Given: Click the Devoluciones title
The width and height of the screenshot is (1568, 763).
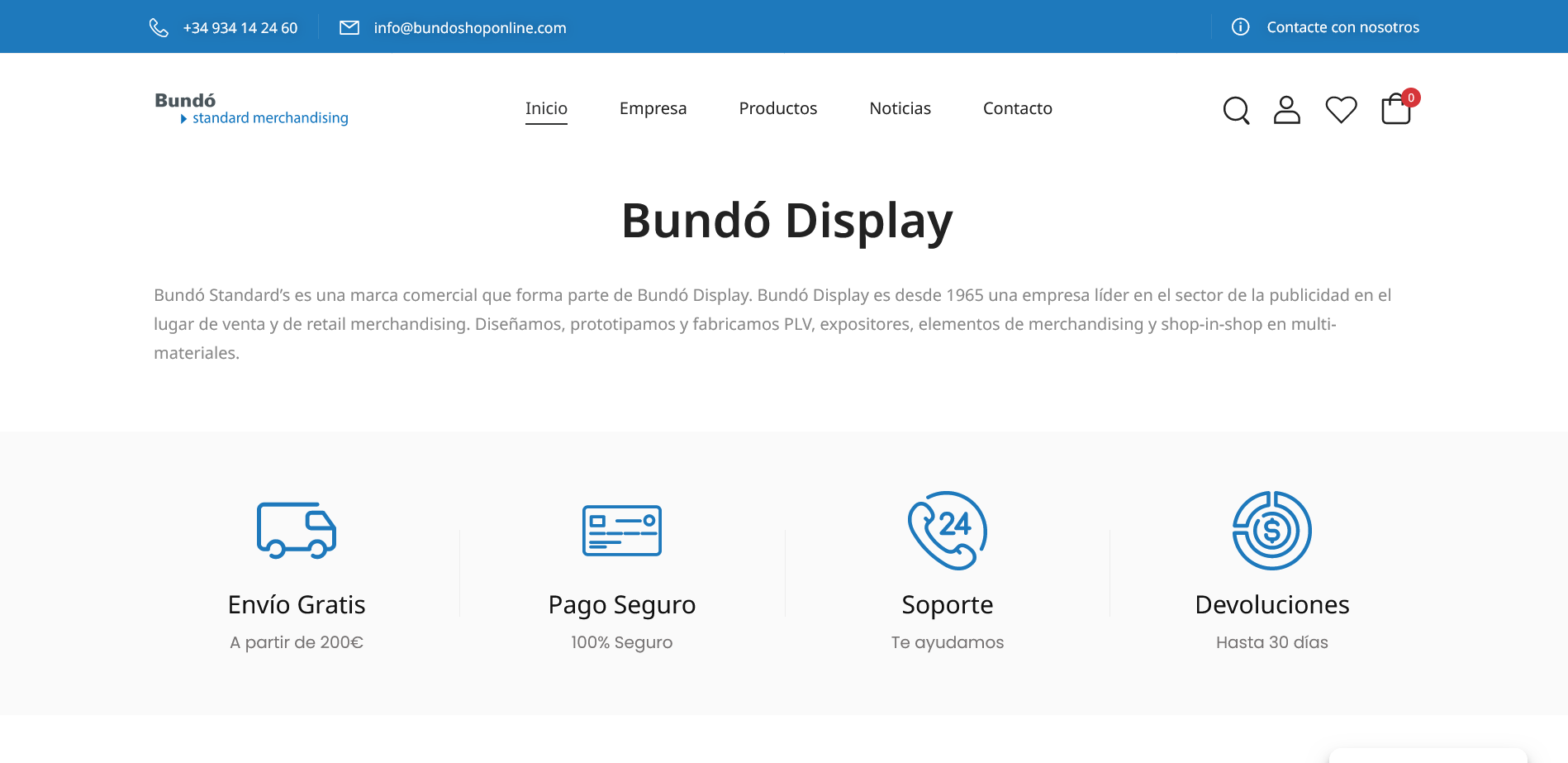Looking at the screenshot, I should point(1272,604).
